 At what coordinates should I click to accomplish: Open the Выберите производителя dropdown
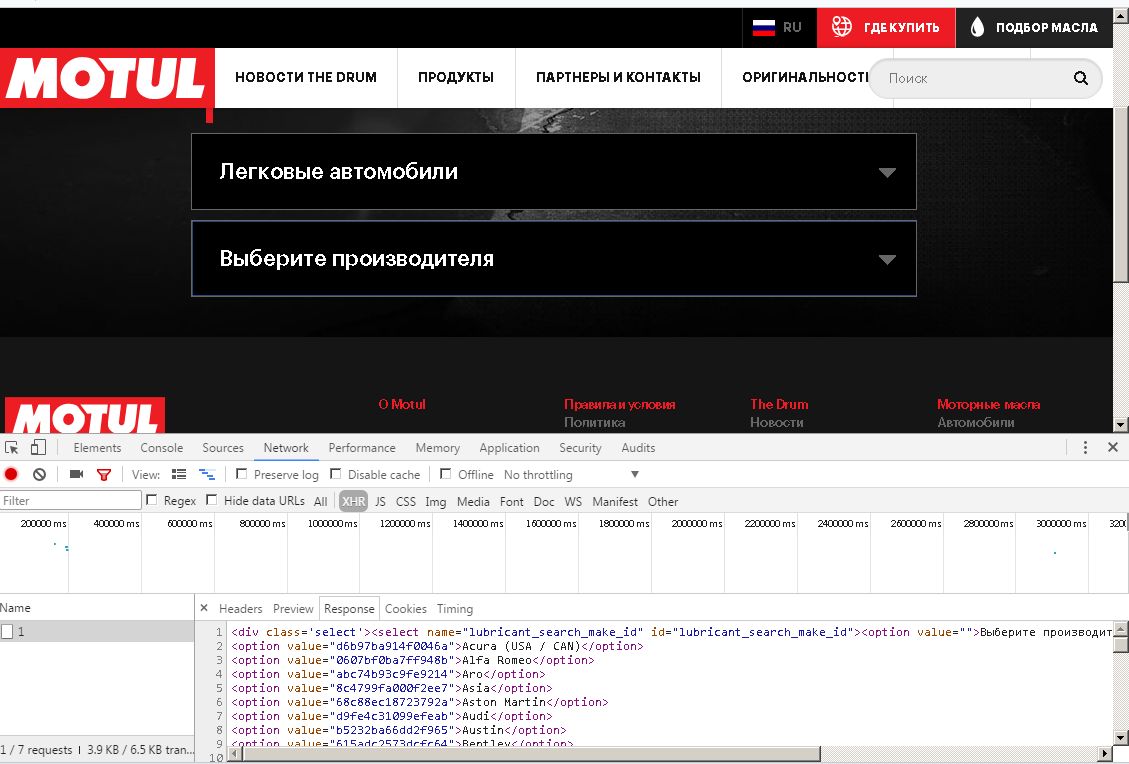(x=554, y=259)
